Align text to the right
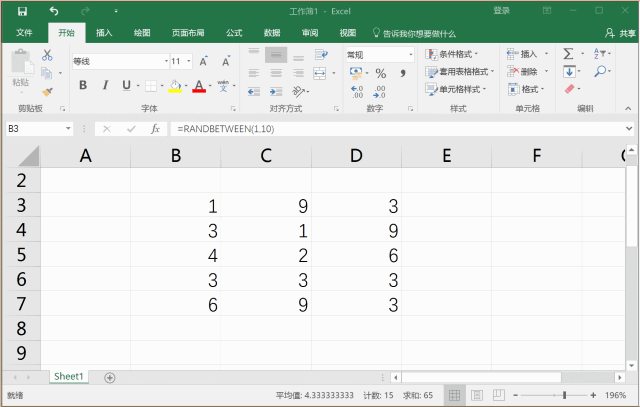640x407 pixels. click(298, 73)
